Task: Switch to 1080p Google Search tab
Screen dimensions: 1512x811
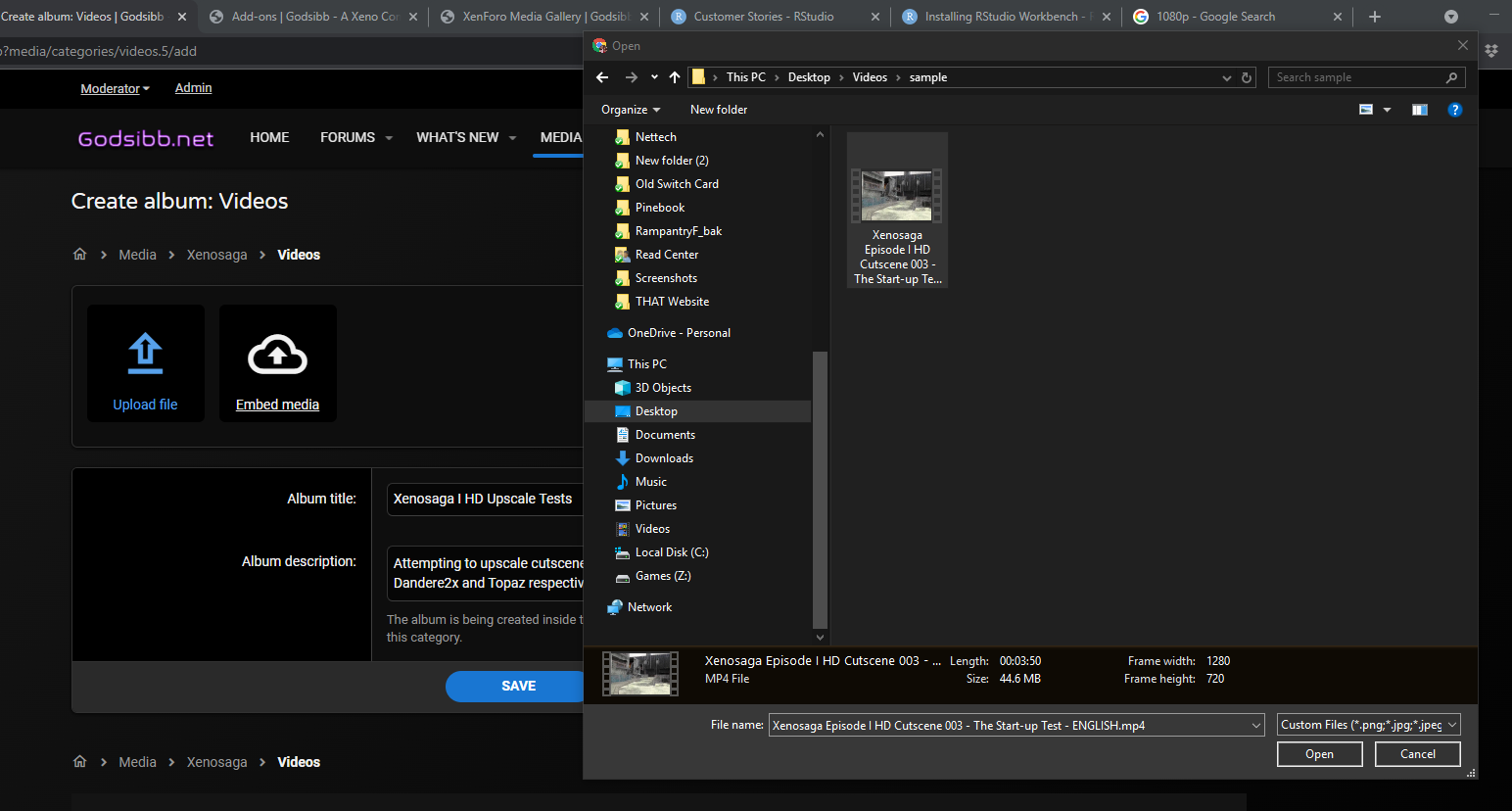Action: tap(1236, 17)
